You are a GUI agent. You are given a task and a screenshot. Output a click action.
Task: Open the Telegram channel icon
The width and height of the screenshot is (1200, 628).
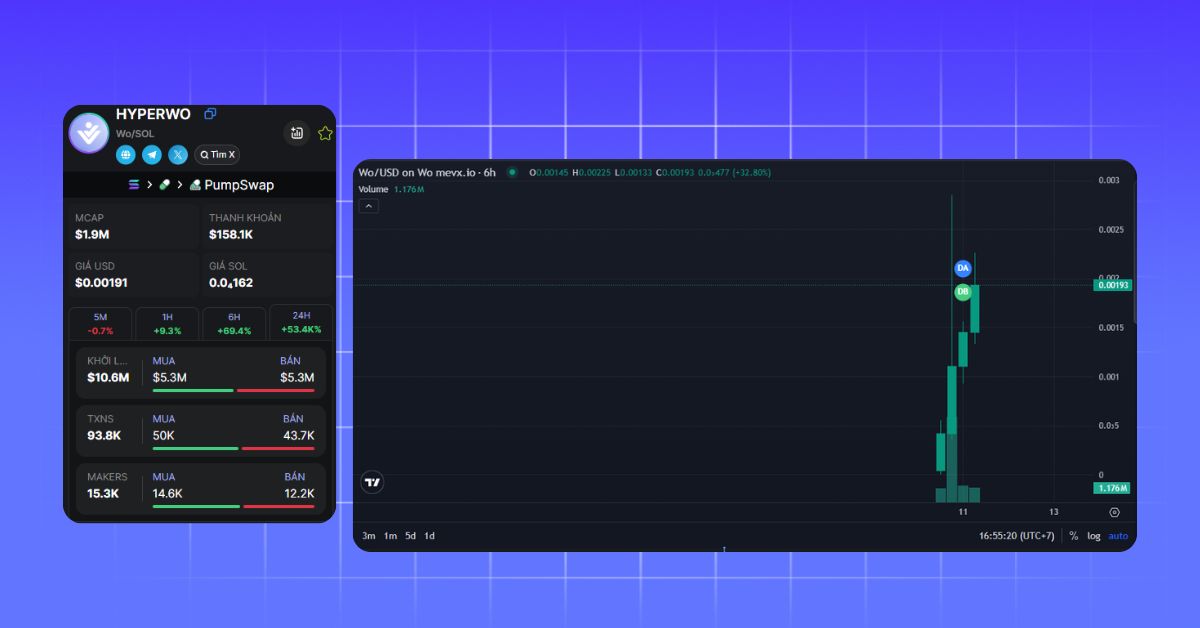tap(152, 154)
